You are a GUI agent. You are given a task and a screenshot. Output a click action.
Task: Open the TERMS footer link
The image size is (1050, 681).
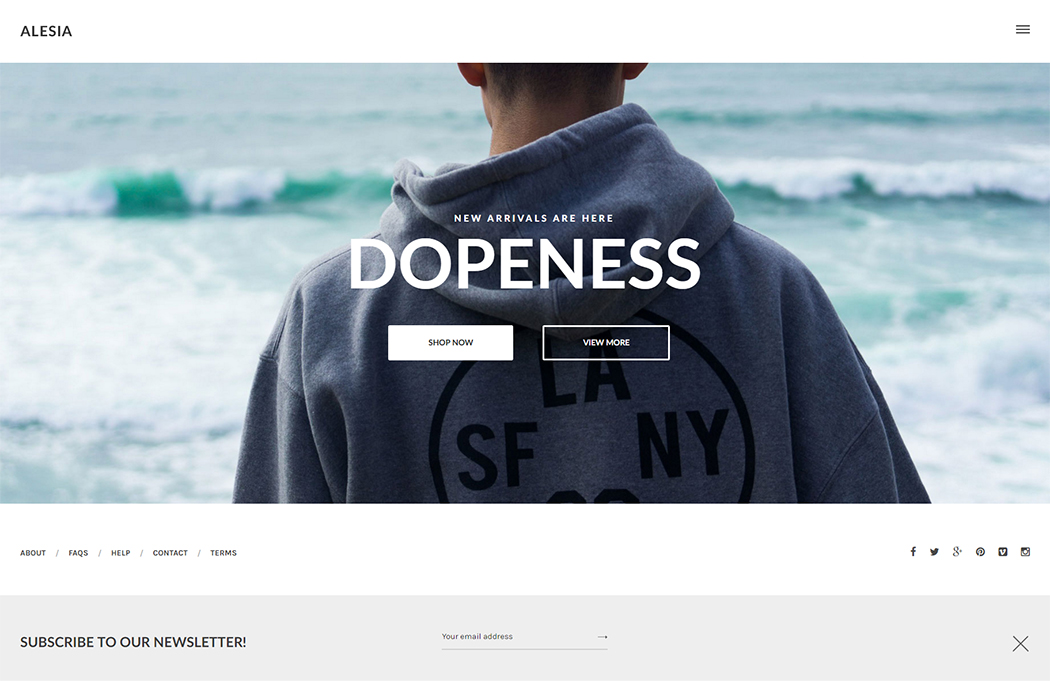coord(224,553)
